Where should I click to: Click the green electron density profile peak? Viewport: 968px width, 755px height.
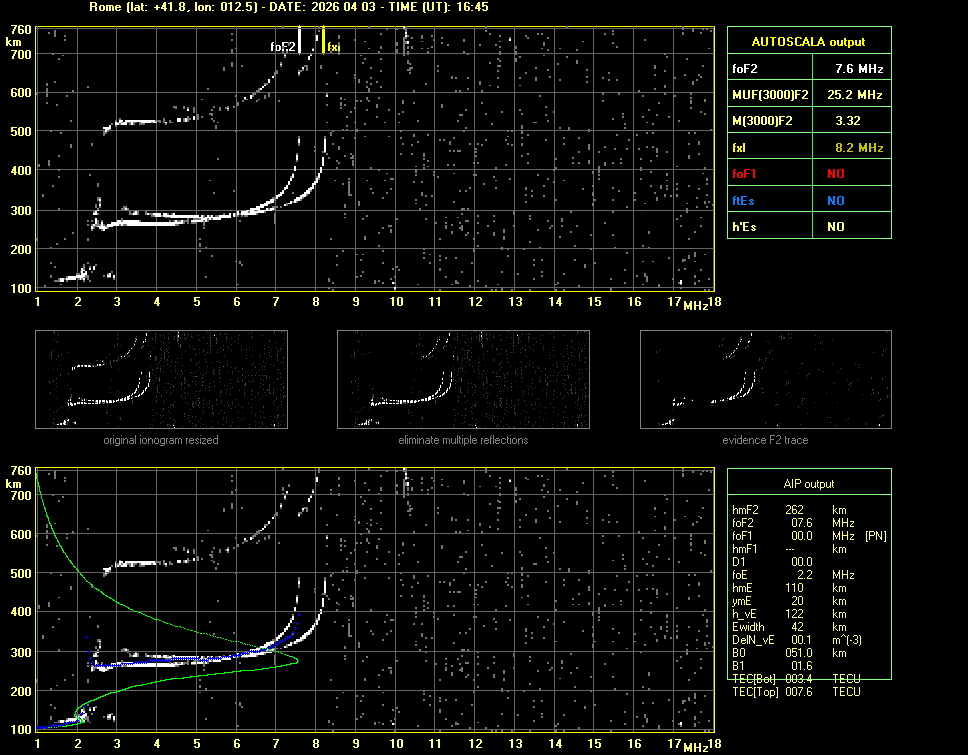(296, 660)
